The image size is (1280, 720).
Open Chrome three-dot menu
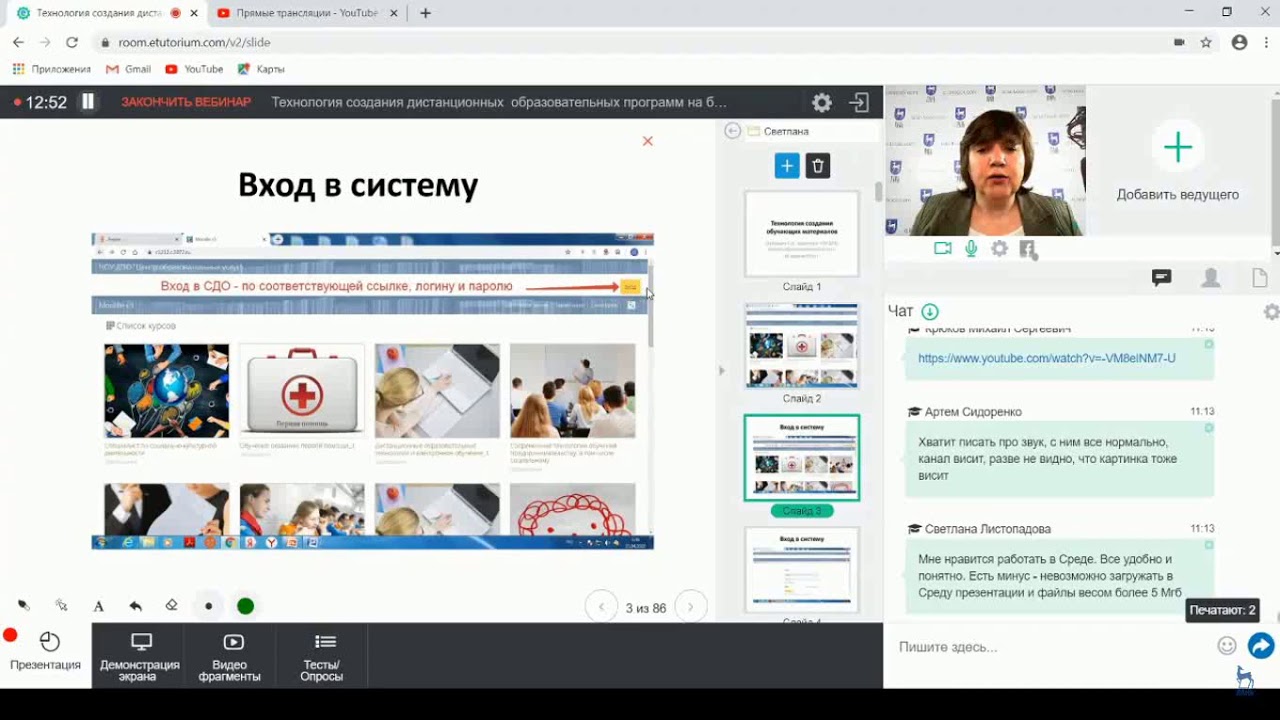pos(1265,42)
